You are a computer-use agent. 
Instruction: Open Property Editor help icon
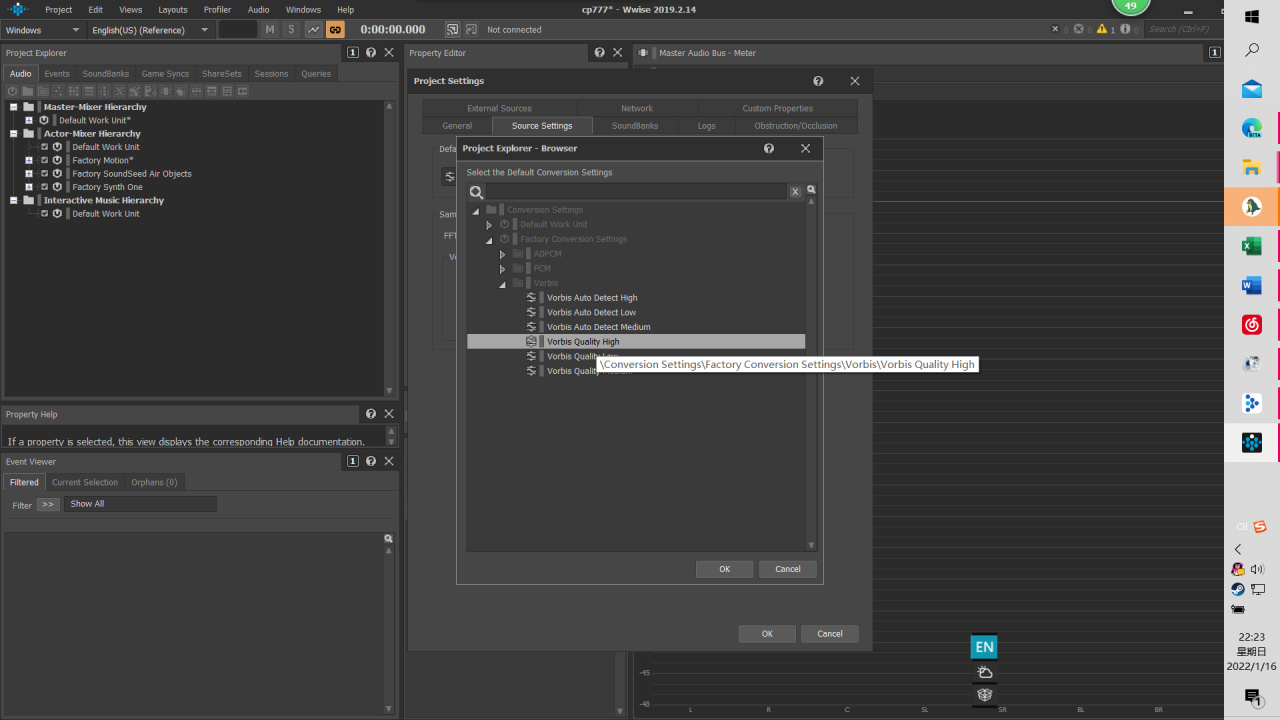599,53
